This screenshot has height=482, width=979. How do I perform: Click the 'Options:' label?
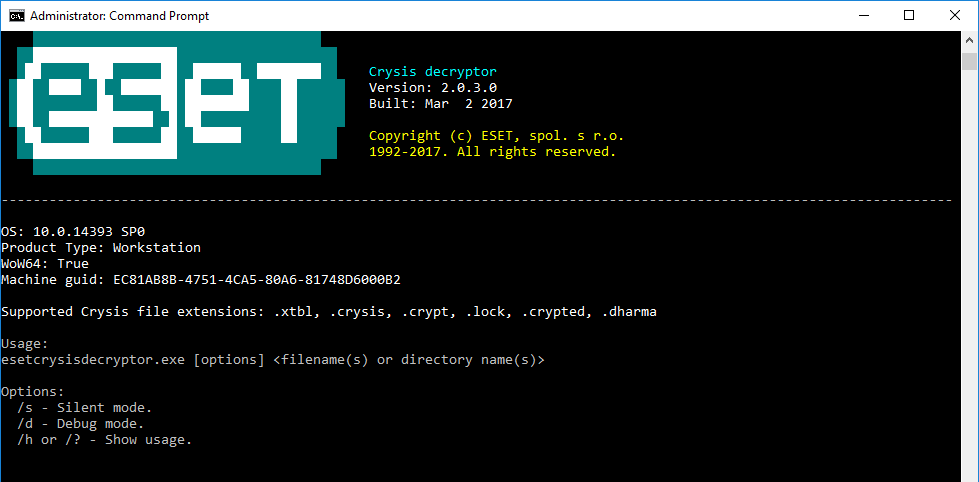[x=33, y=391]
